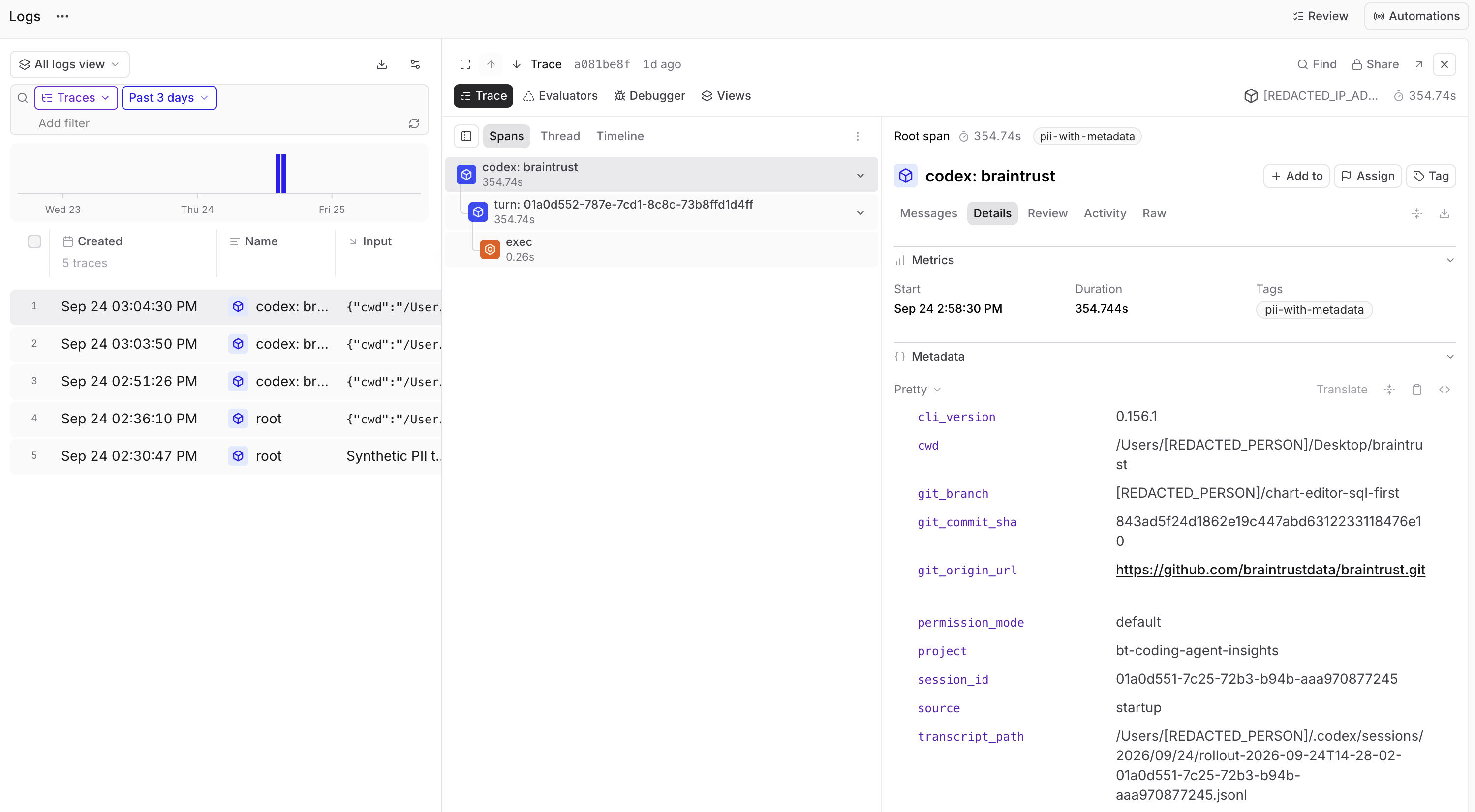Open the braintrust.git origin URL link
This screenshot has width=1475, height=812.
[1270, 570]
